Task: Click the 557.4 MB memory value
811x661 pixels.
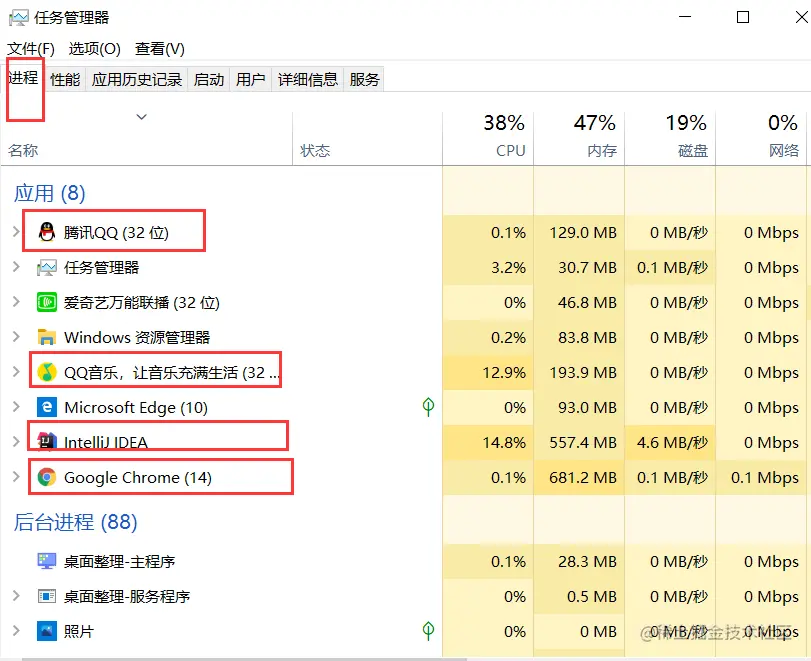Action: [583, 442]
